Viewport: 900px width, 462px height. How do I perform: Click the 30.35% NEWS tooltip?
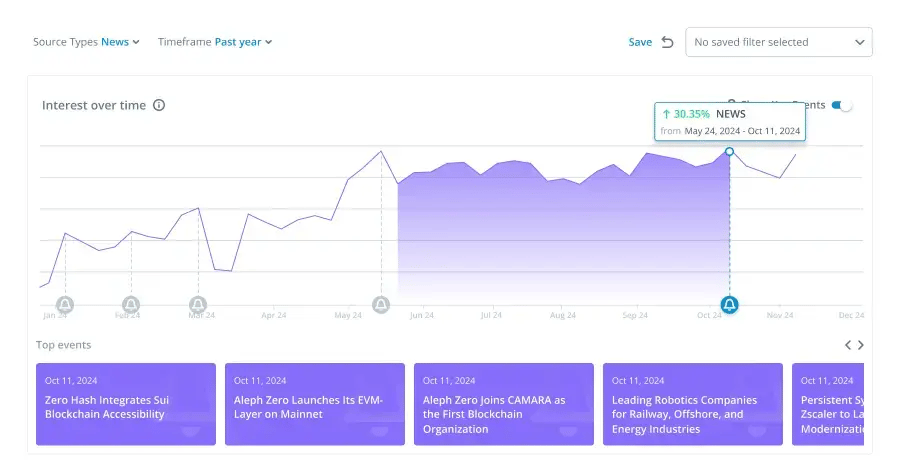click(730, 122)
